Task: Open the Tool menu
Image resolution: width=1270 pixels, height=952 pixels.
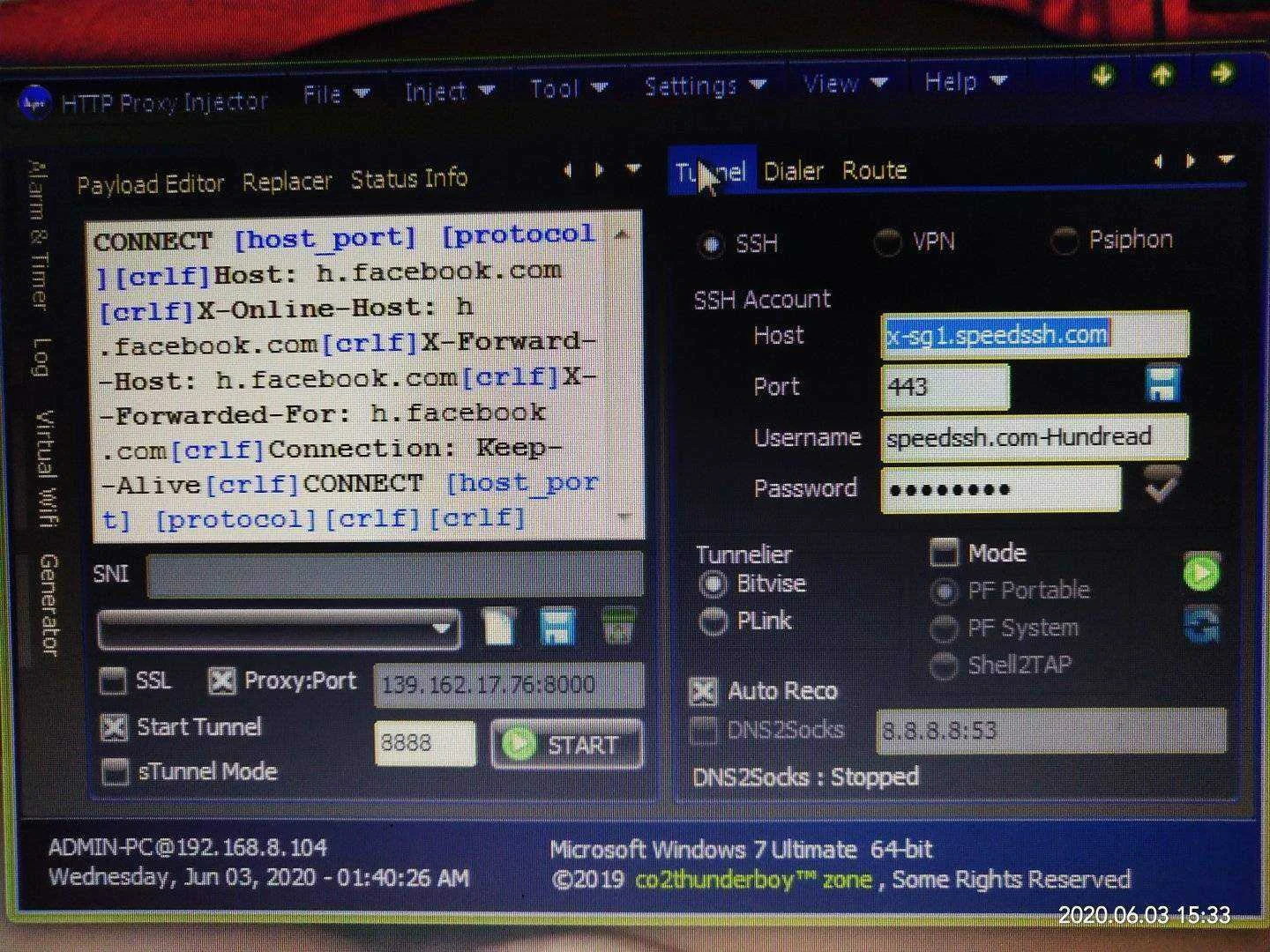Action: coord(569,88)
